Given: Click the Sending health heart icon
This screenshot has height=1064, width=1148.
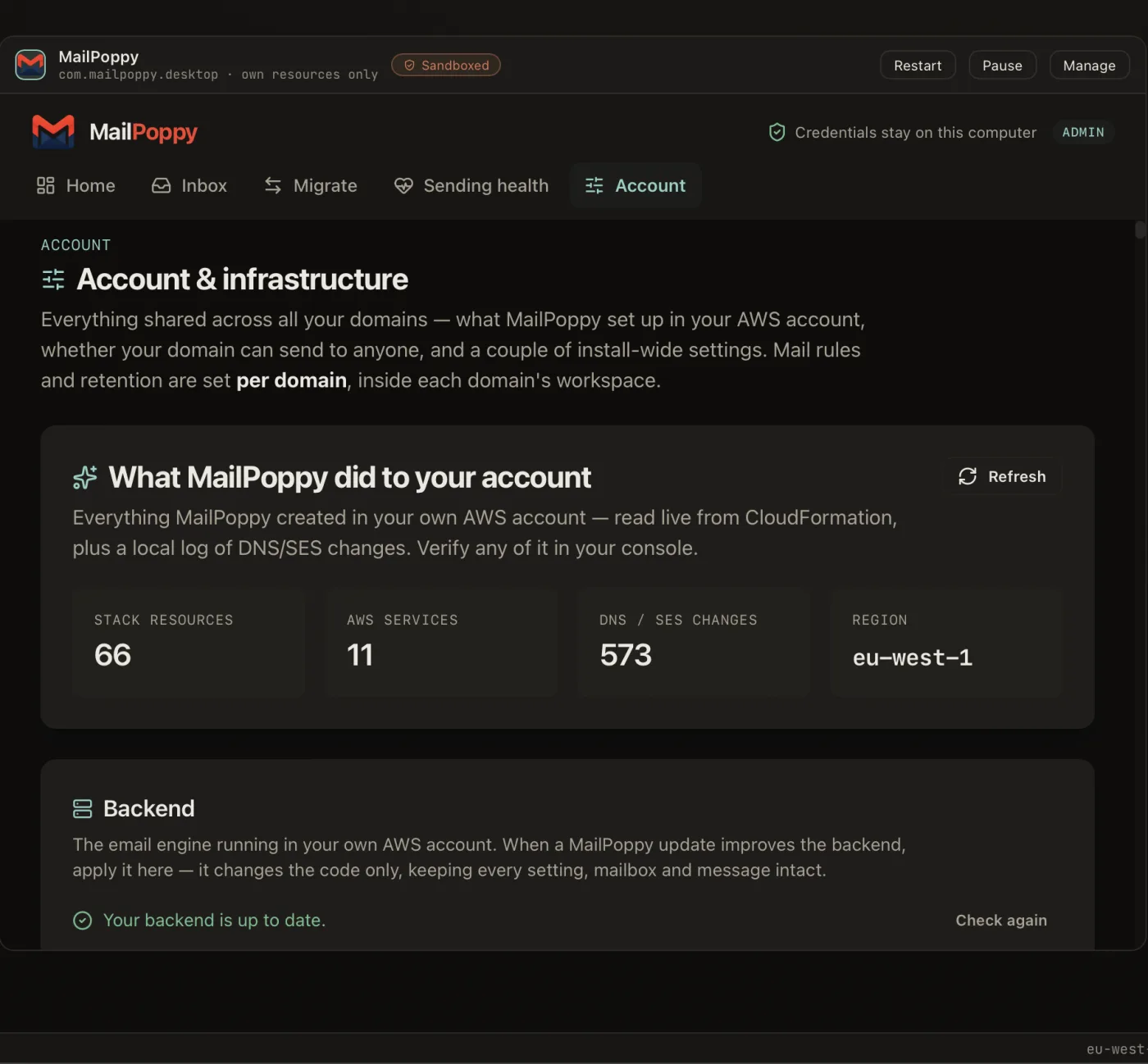Looking at the screenshot, I should (x=403, y=185).
